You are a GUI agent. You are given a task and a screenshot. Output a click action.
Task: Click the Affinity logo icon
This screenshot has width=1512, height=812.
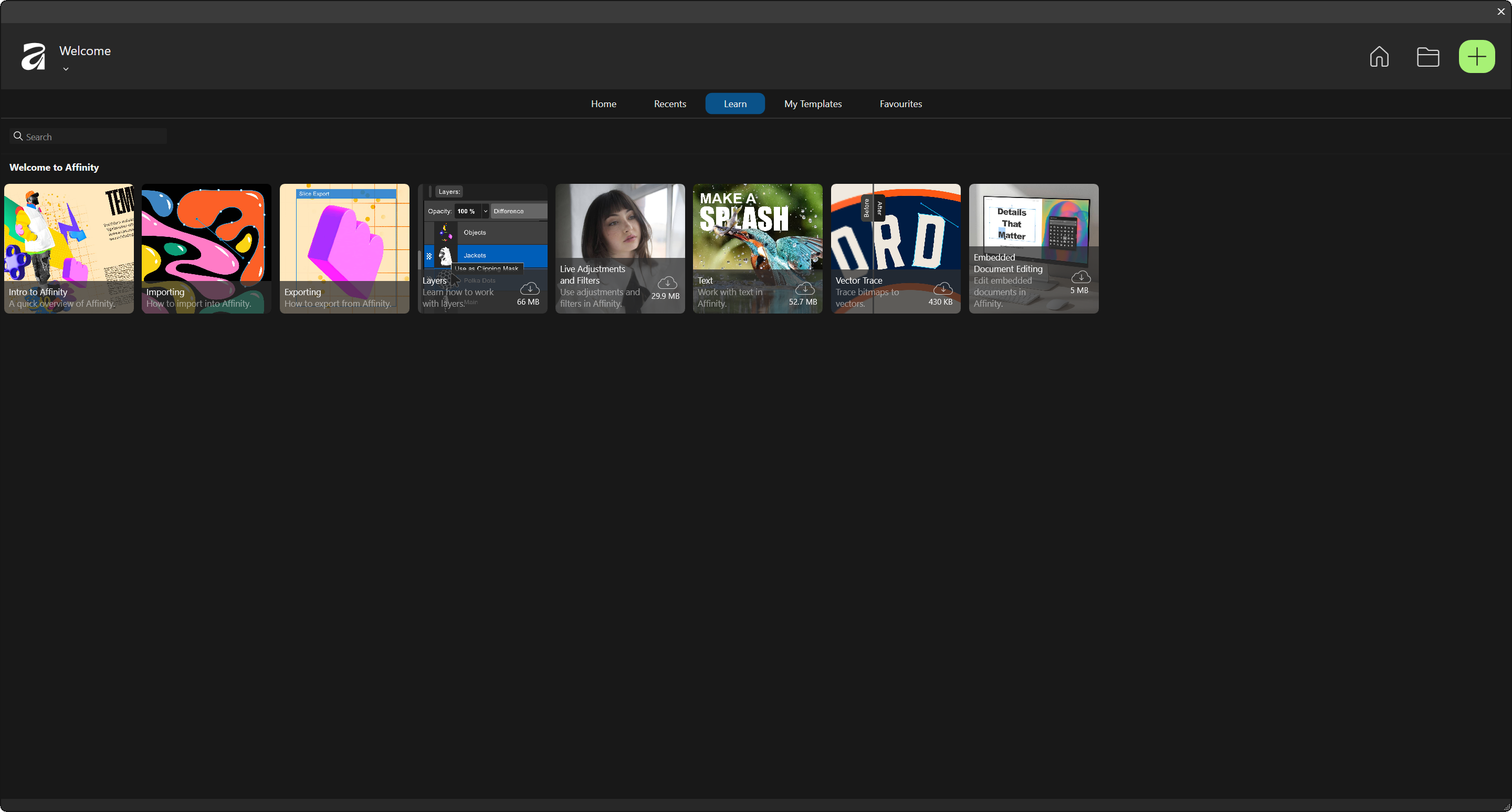pyautogui.click(x=34, y=56)
